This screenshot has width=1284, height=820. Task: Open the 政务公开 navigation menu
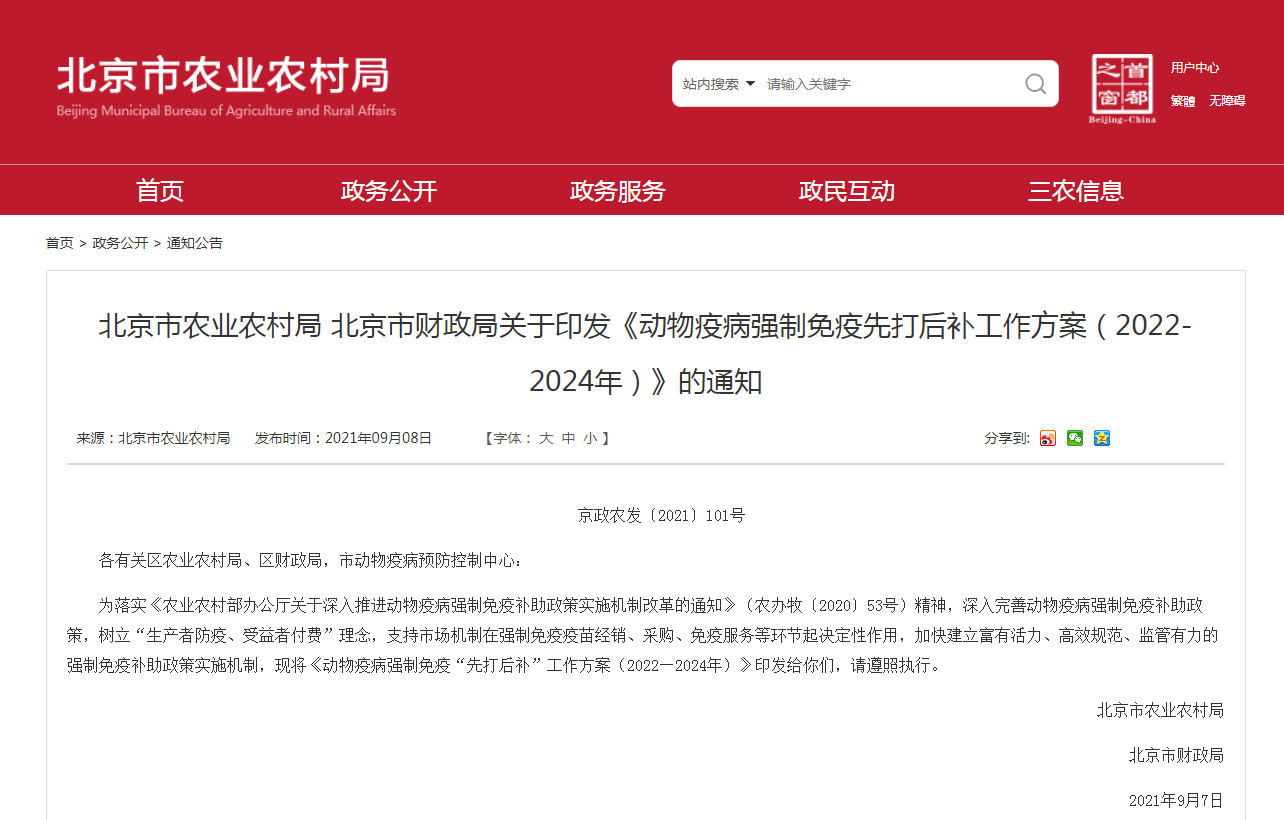pyautogui.click(x=389, y=190)
